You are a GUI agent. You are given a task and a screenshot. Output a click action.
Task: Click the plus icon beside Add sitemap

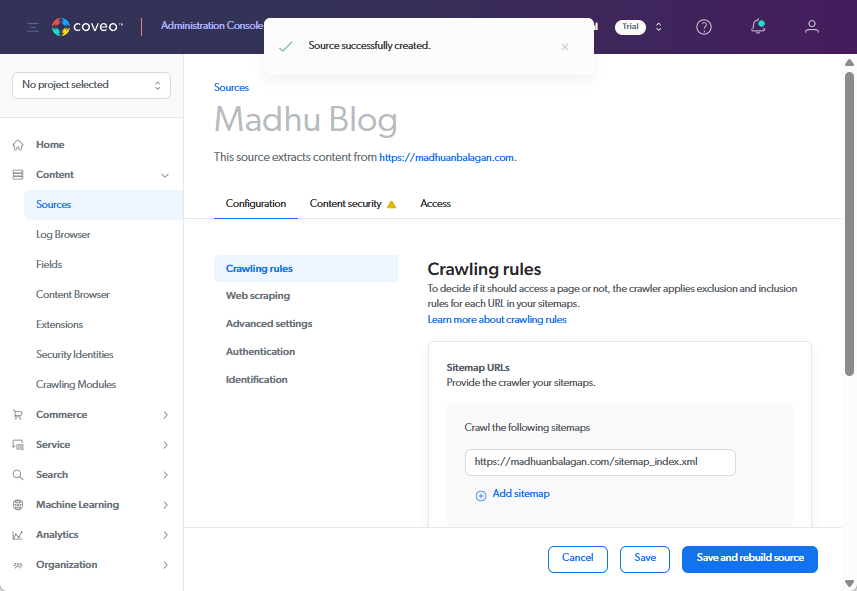pyautogui.click(x=480, y=495)
